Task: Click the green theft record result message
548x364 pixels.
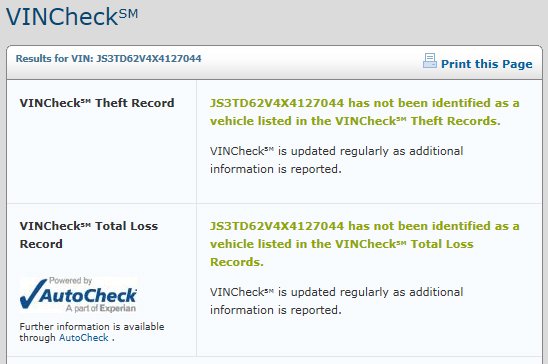Action: pos(365,112)
